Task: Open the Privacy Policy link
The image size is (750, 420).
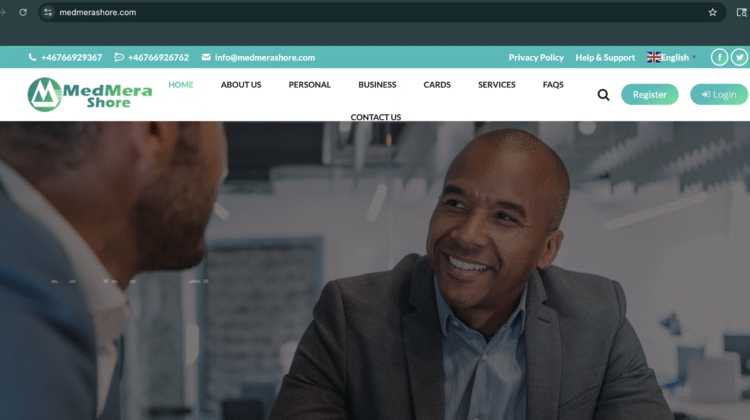Action: tap(536, 57)
